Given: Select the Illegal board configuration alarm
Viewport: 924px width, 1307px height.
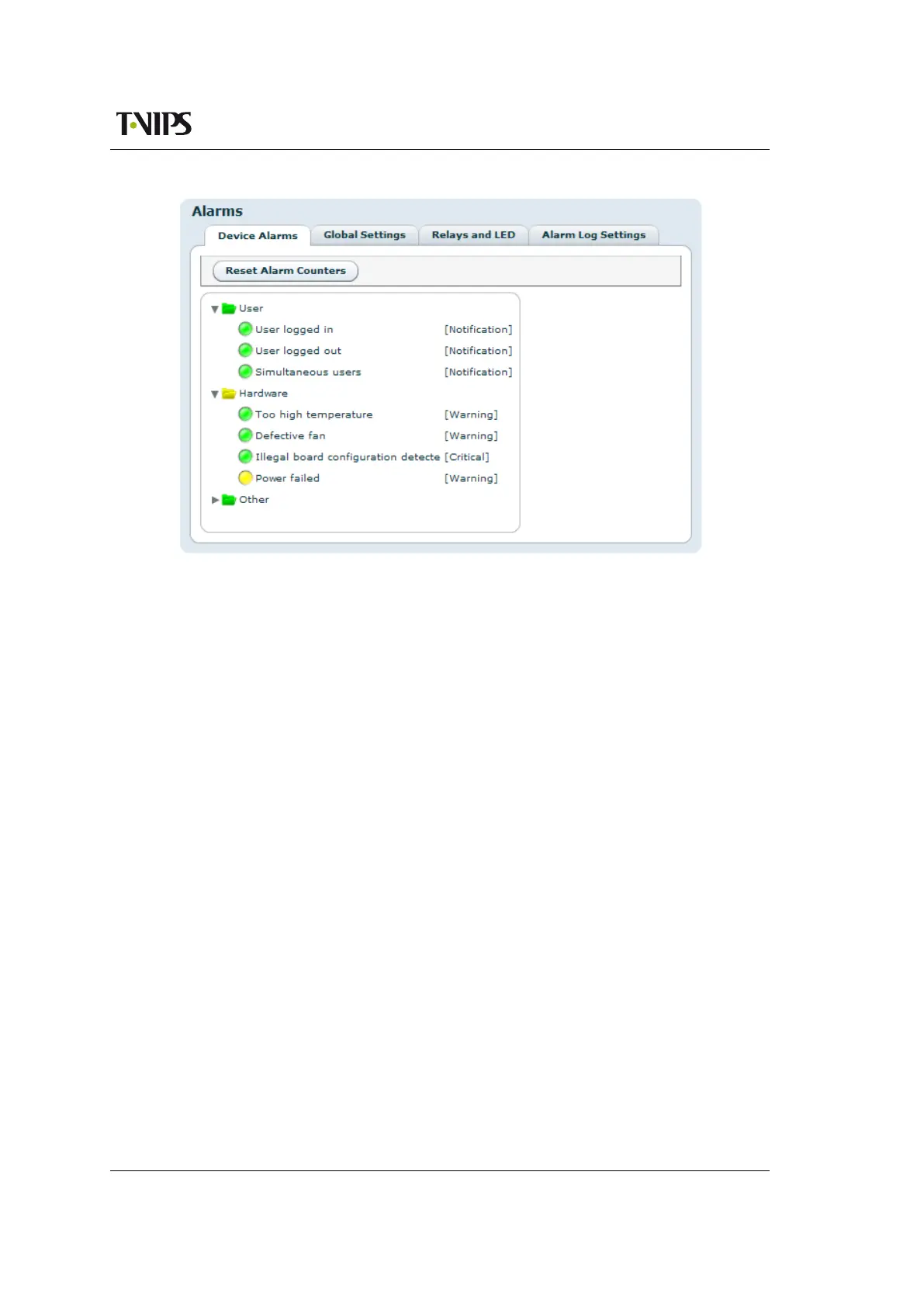Looking at the screenshot, I should 348,457.
